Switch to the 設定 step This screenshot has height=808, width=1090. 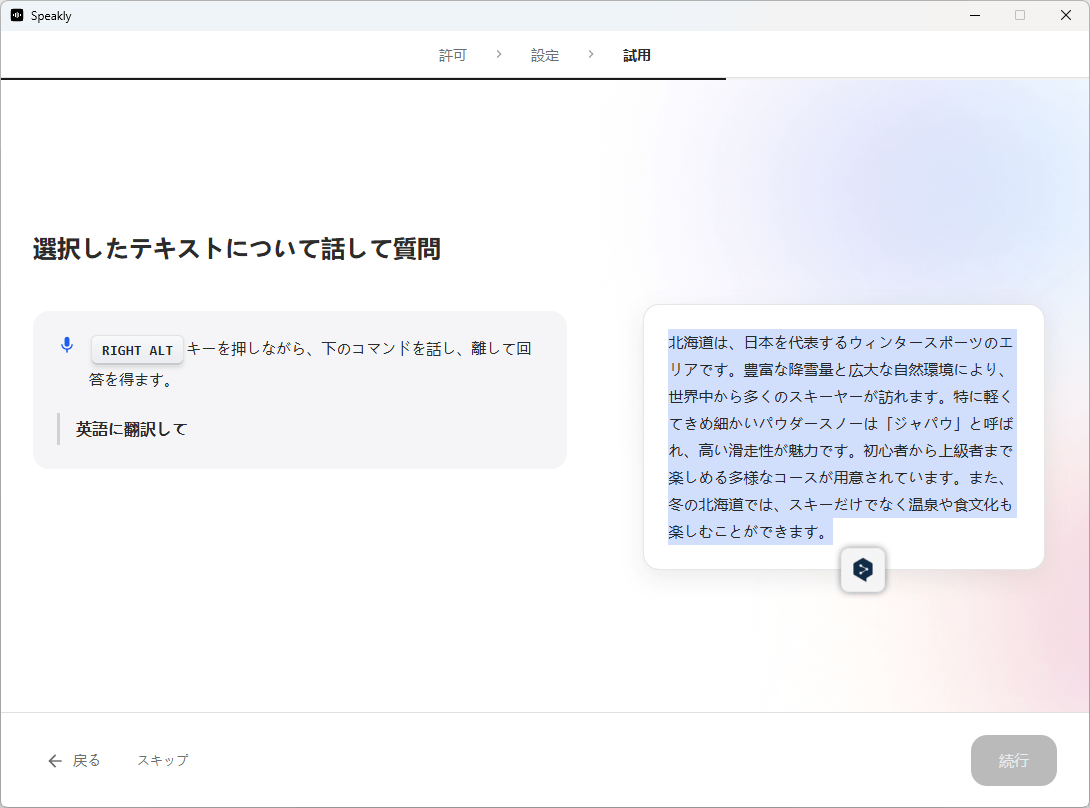tap(545, 56)
